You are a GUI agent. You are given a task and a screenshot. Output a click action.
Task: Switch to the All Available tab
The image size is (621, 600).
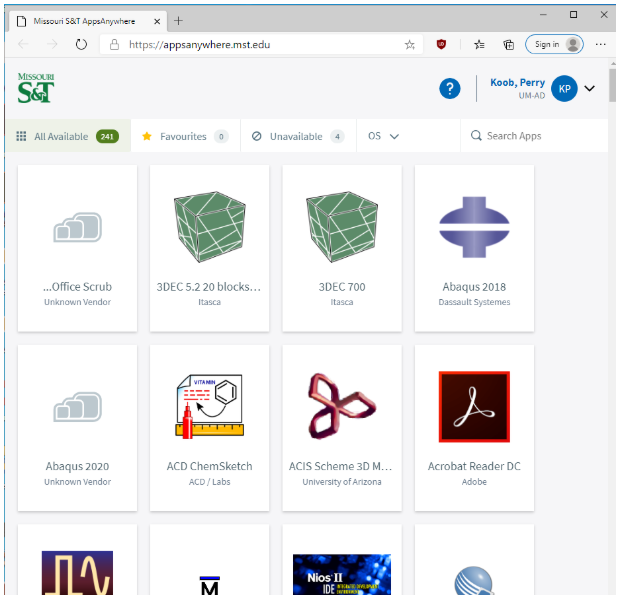(68, 136)
